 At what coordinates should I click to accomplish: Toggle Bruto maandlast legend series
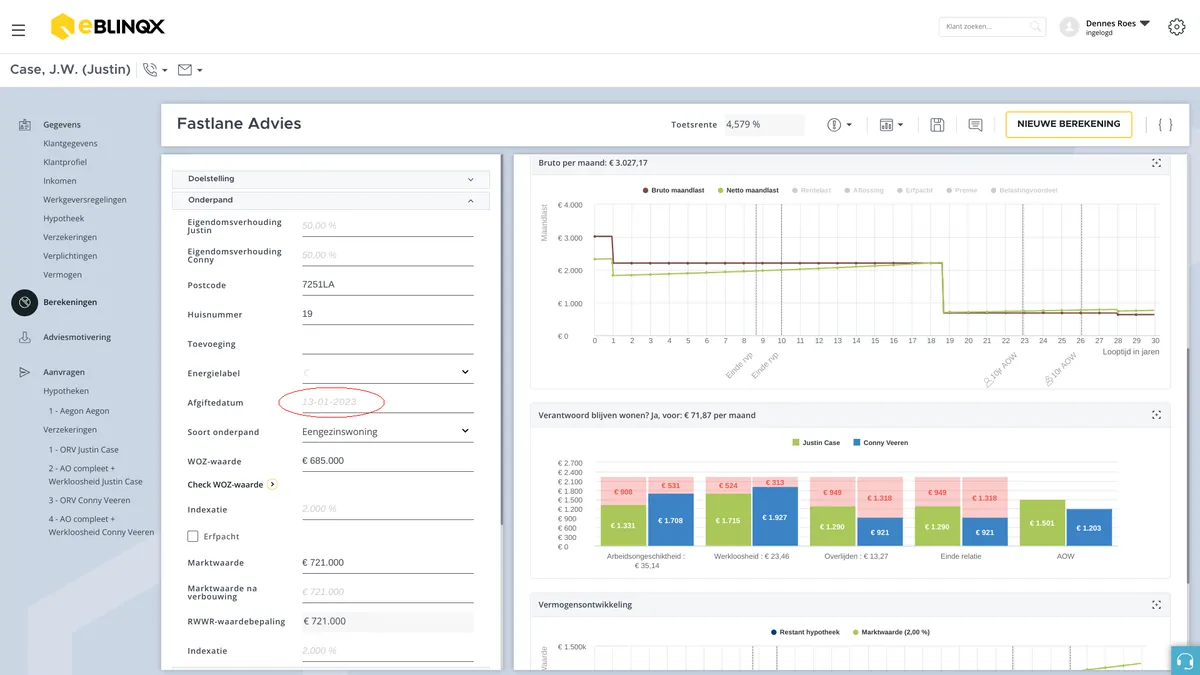[675, 190]
